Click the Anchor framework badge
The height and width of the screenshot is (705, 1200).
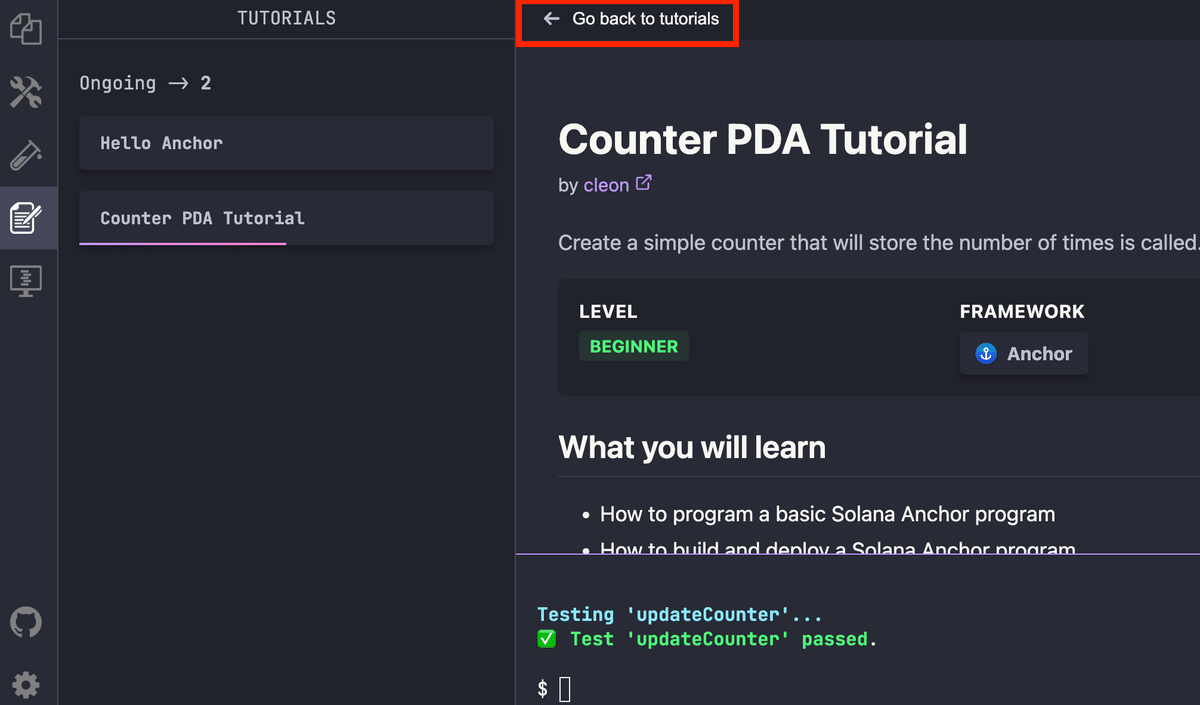1024,354
